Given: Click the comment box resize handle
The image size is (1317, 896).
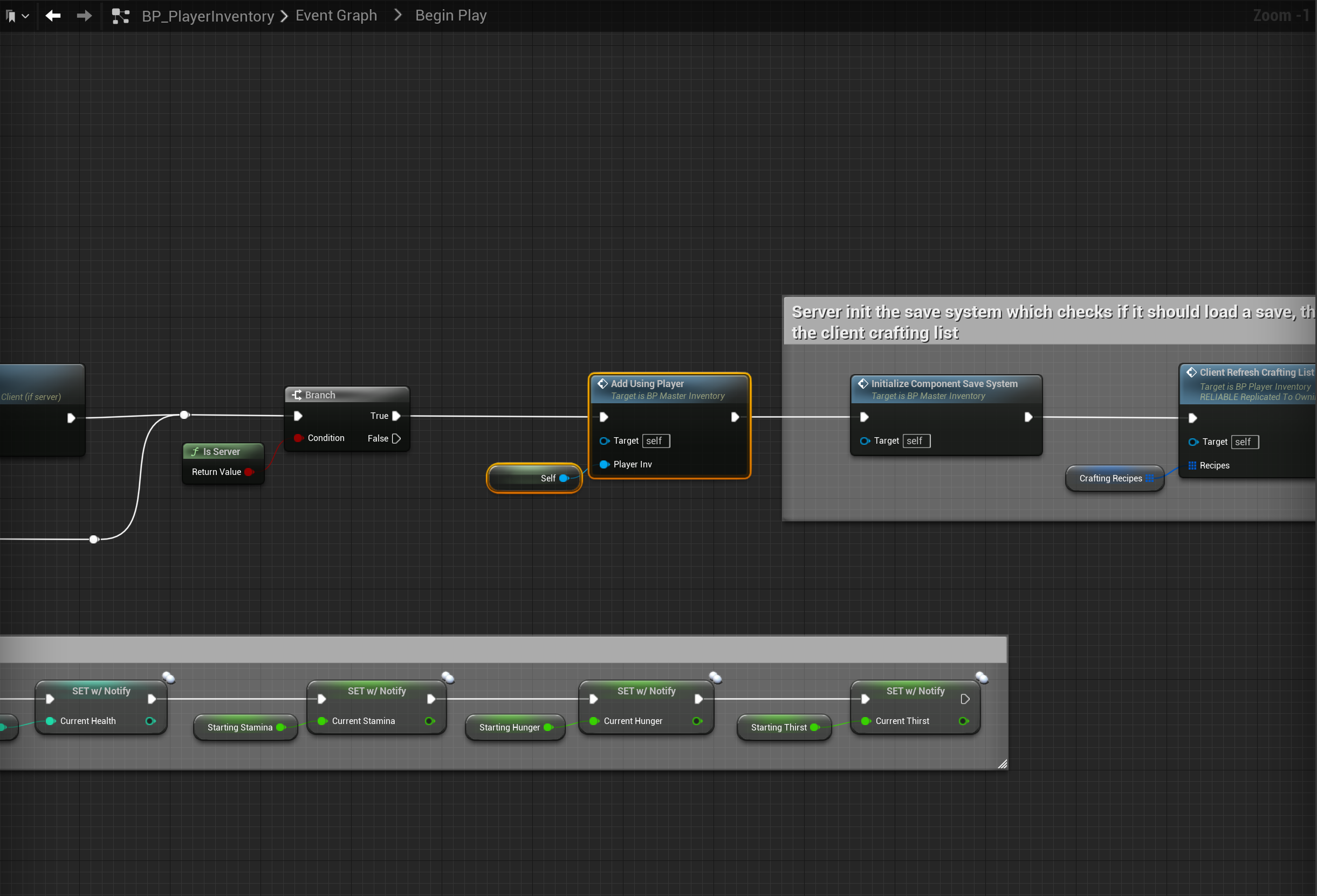Looking at the screenshot, I should tap(1002, 764).
